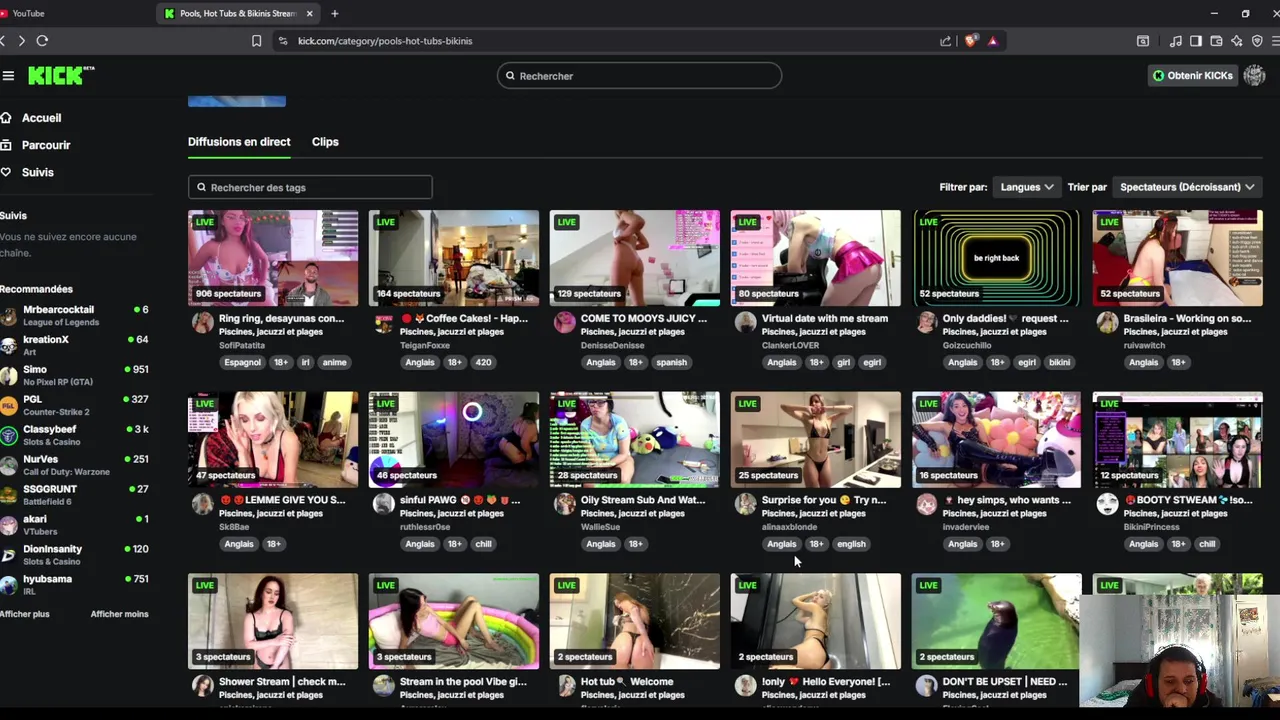1280x720 pixels.
Task: Open recommended channel SSGGRUNT
Action: coord(74,495)
